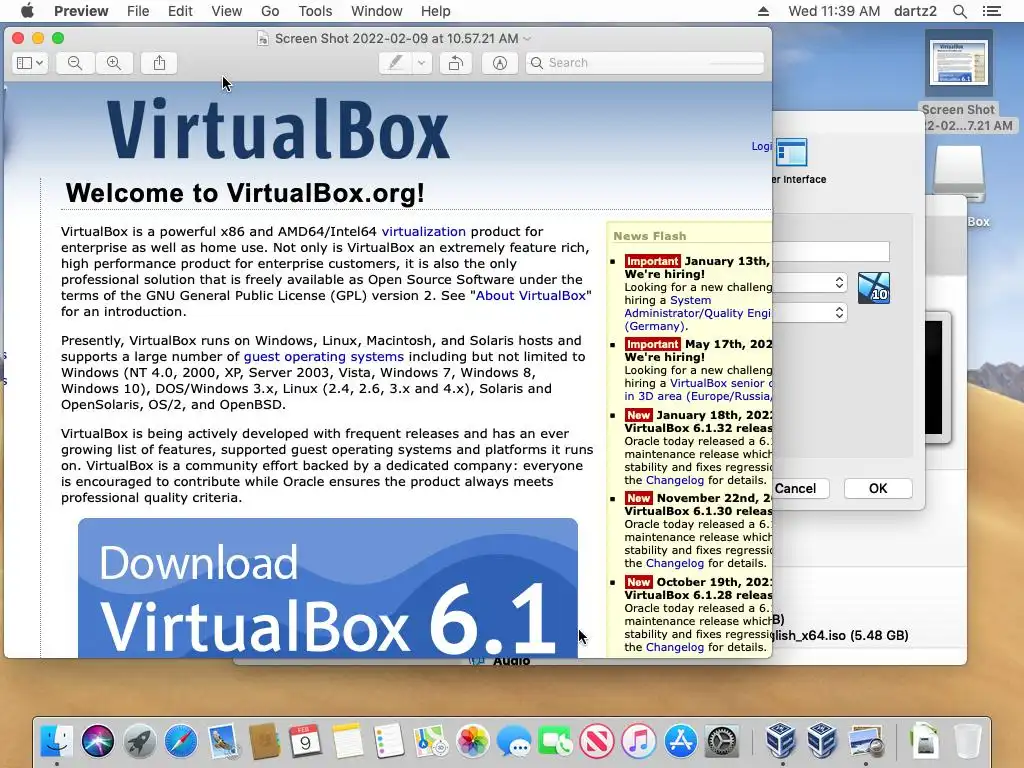Click the Changelog link under the 6.1.32 release
The image size is (1024, 768).
click(675, 480)
